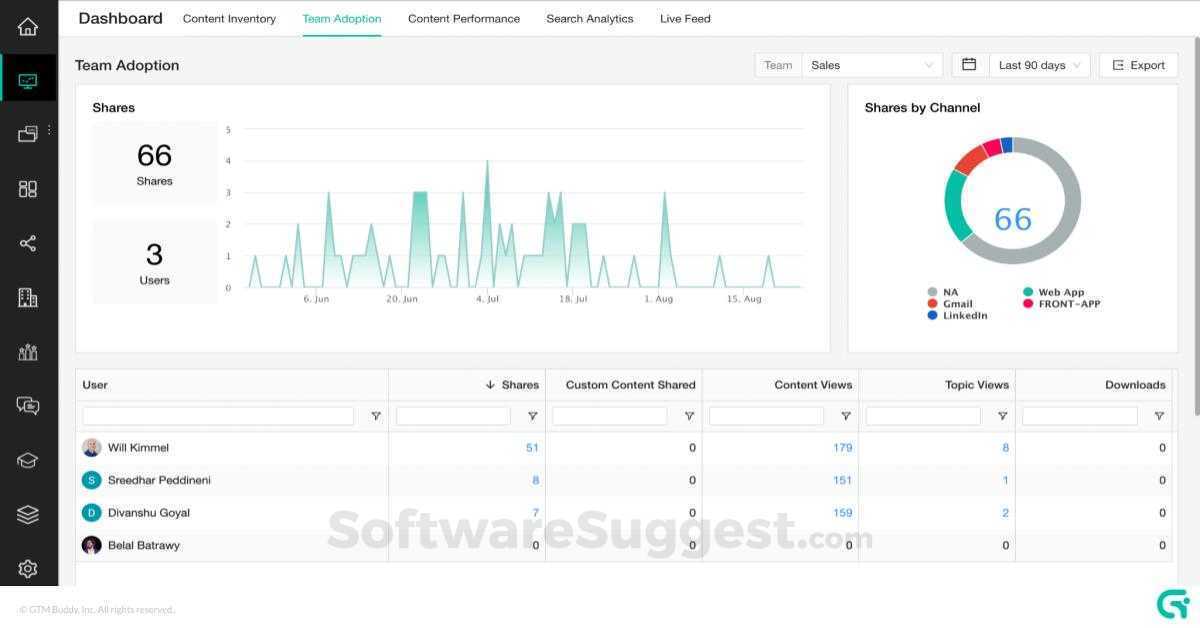Open the company building icon in sidebar
Viewport: 1200px width, 628px height.
(27, 297)
